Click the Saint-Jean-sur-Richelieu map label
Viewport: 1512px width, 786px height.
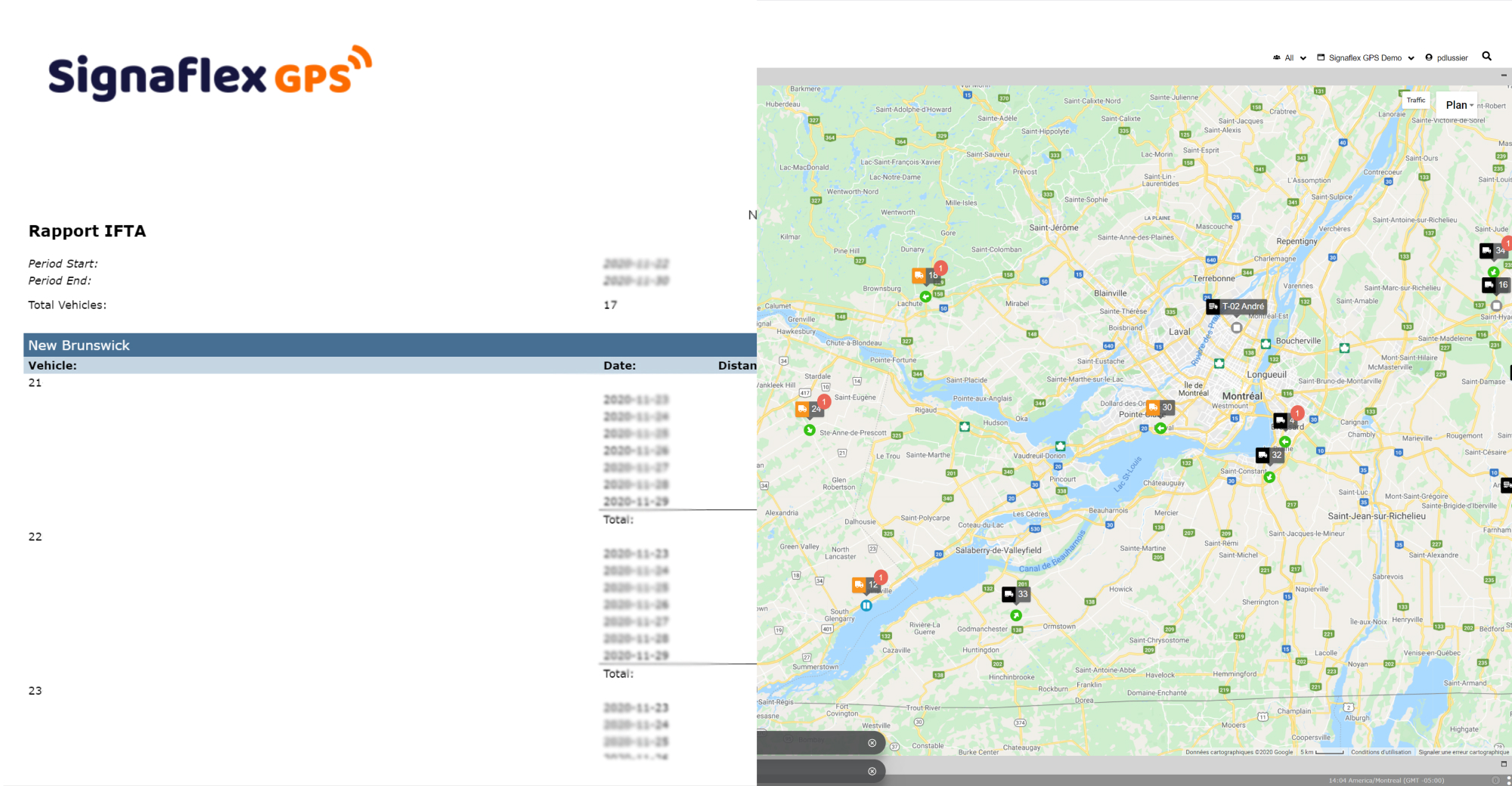tap(1377, 516)
